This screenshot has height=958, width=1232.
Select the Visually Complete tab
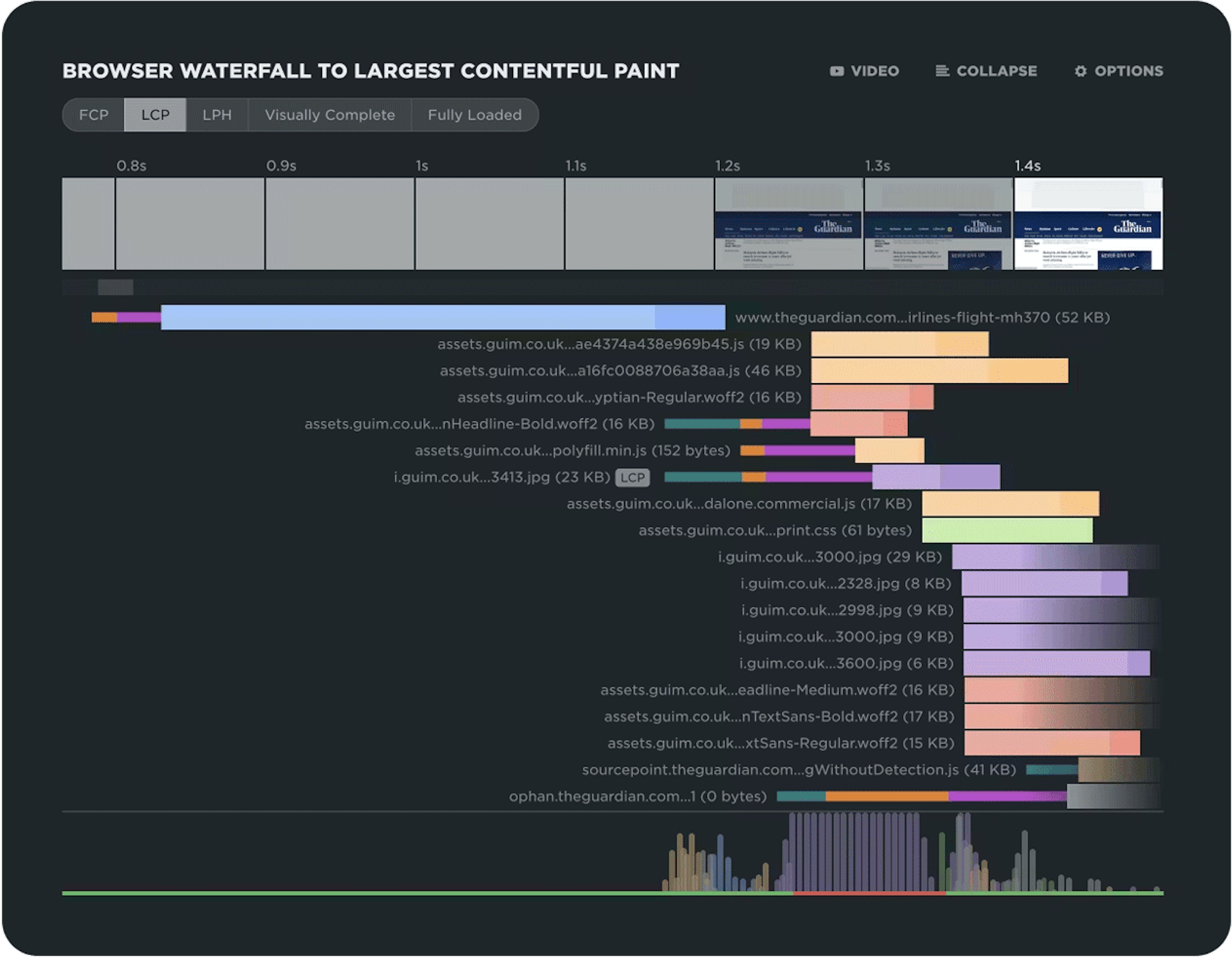pyautogui.click(x=330, y=115)
